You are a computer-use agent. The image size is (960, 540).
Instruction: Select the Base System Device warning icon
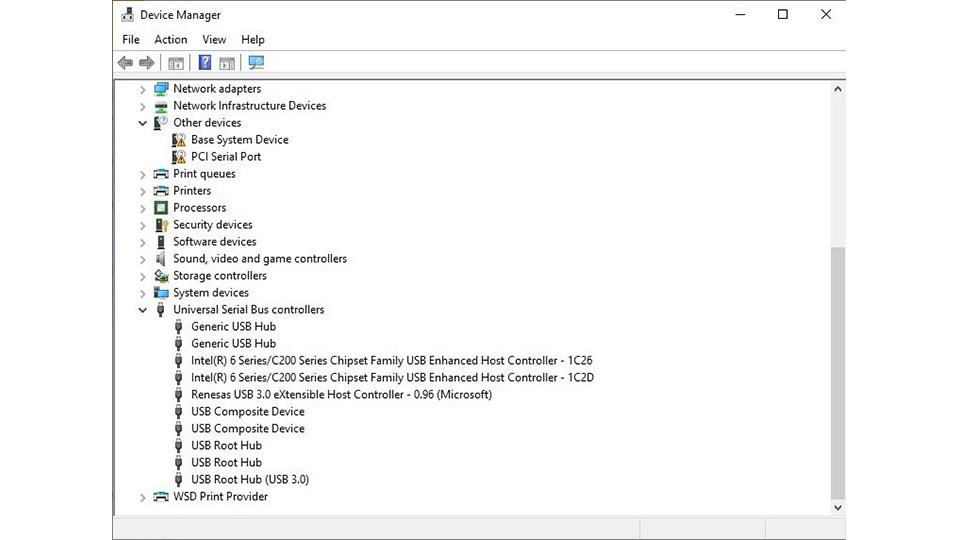click(x=179, y=140)
